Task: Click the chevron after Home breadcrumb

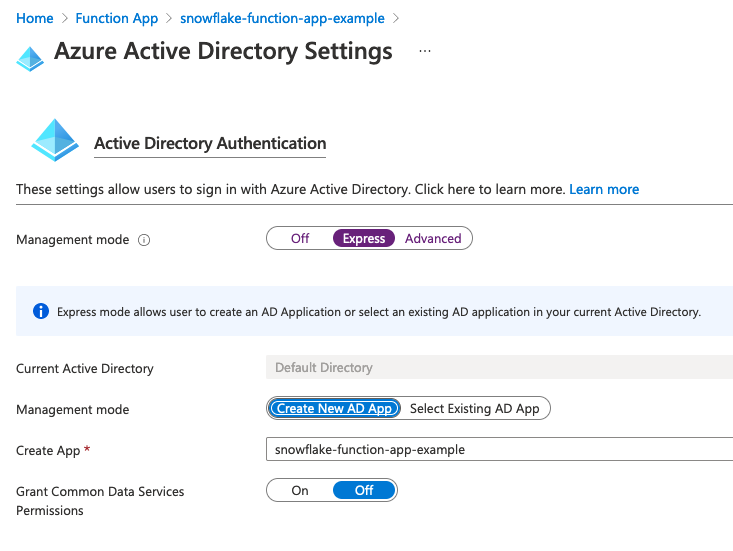Action: [65, 18]
